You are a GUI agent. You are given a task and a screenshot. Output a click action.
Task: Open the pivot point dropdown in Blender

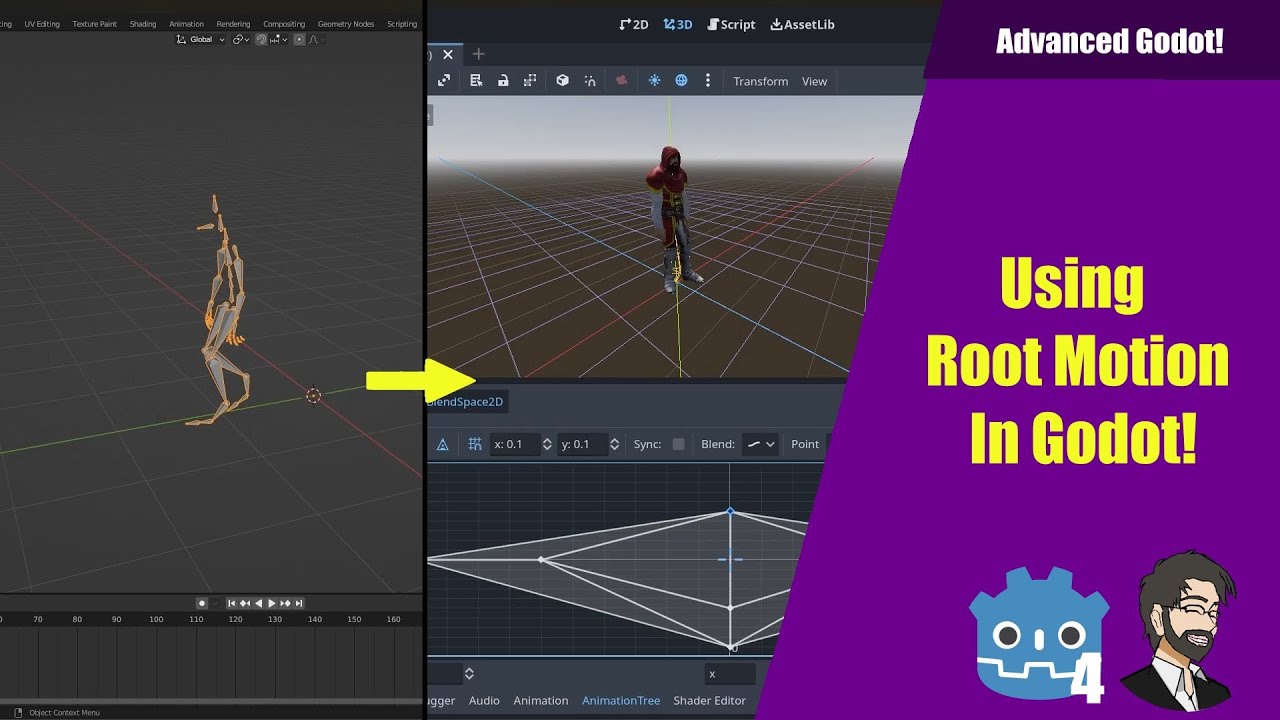(241, 40)
